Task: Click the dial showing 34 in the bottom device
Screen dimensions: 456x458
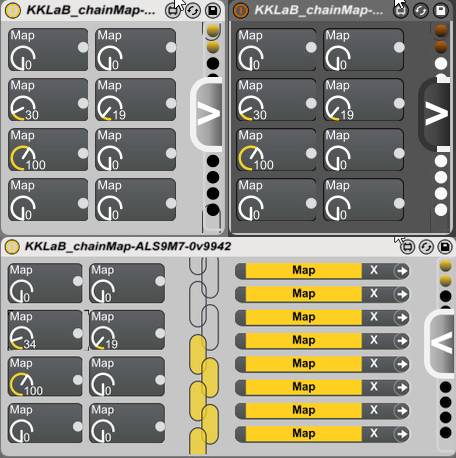Action: click(x=21, y=337)
